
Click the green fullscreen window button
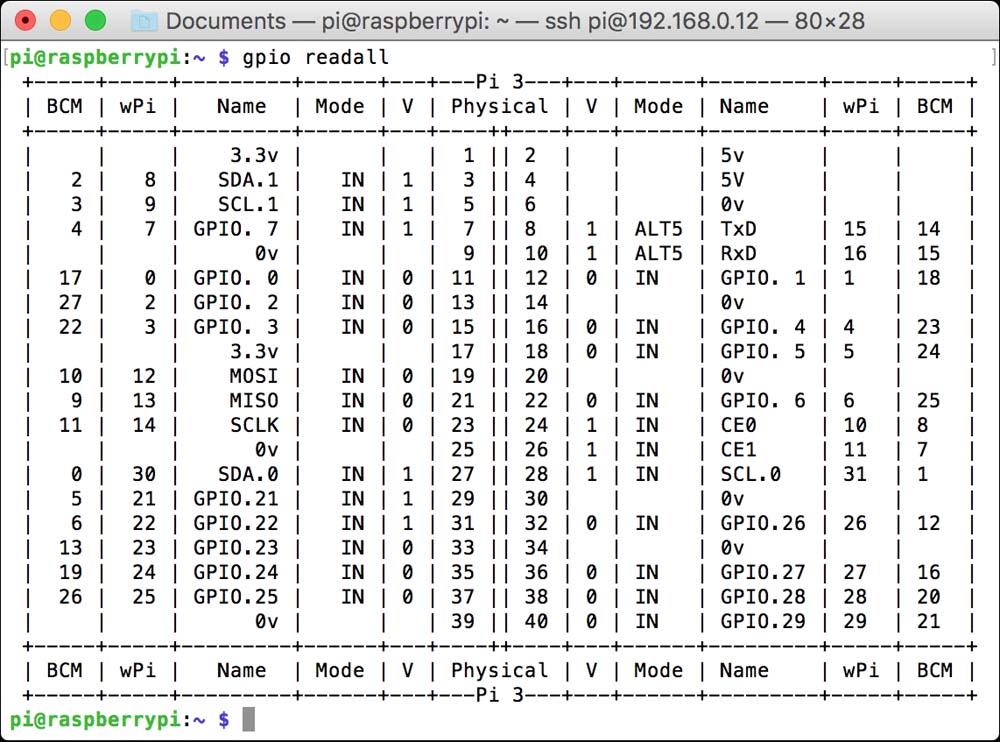click(x=95, y=20)
